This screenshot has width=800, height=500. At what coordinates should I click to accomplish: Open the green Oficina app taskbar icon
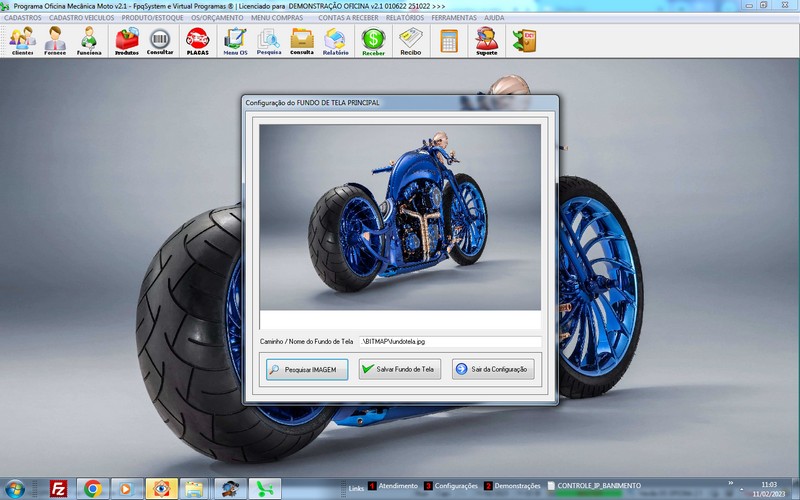point(265,489)
